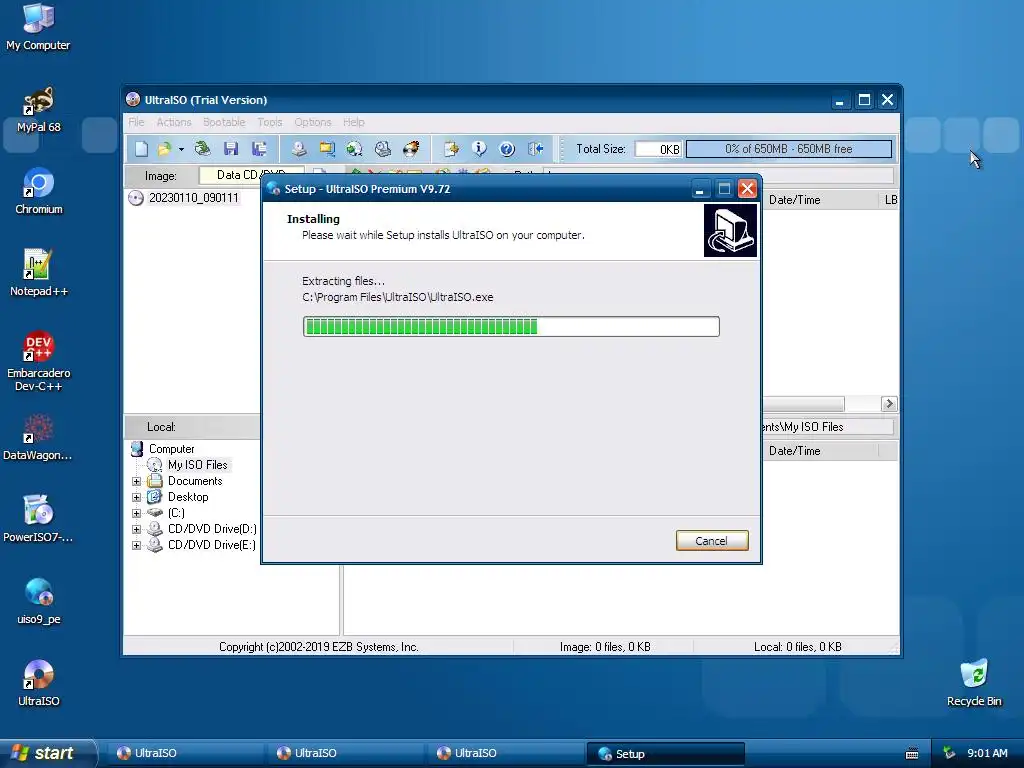
Task: Open the Options menu
Action: 313,122
